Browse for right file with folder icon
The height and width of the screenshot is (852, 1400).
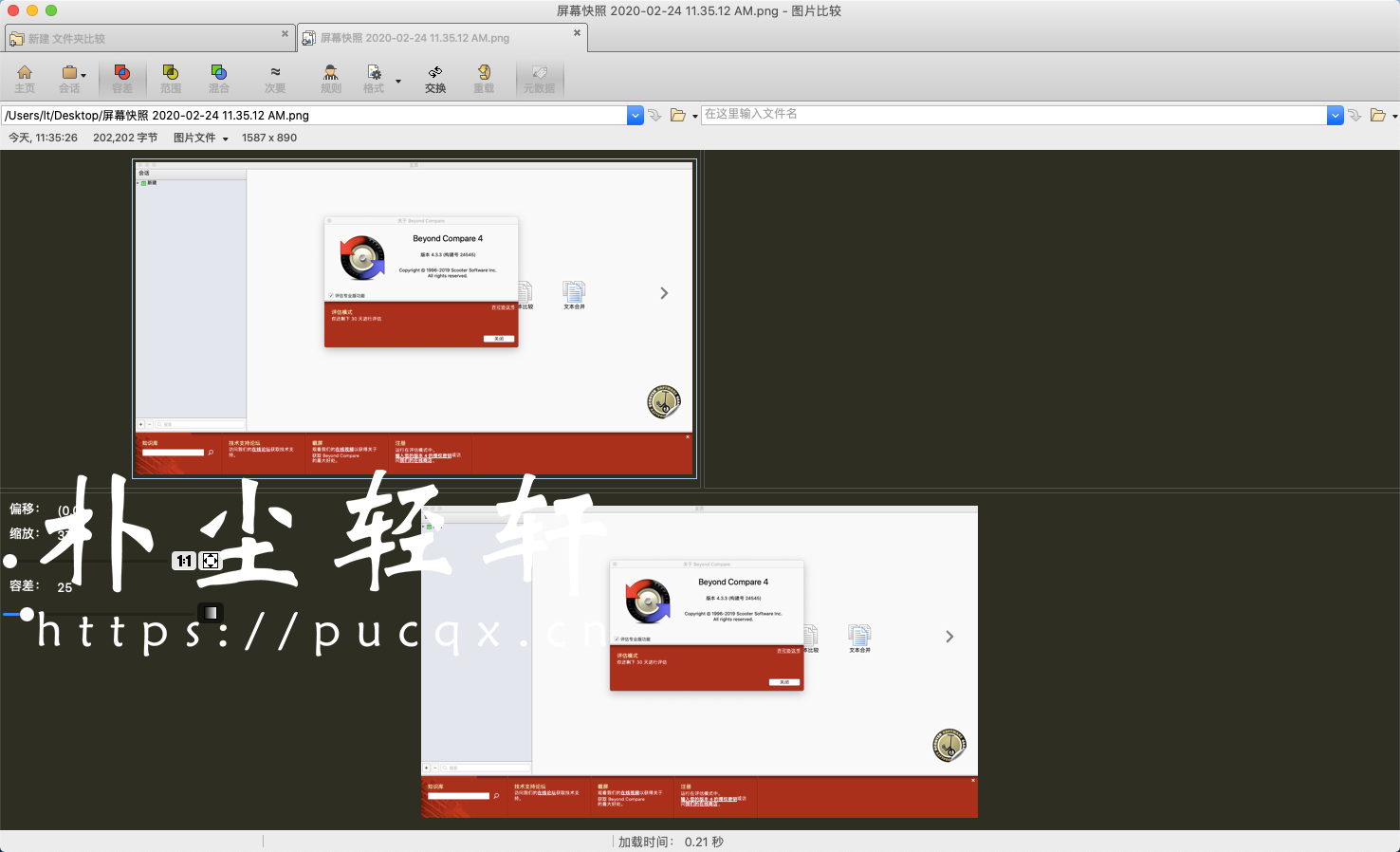pyautogui.click(x=1378, y=115)
